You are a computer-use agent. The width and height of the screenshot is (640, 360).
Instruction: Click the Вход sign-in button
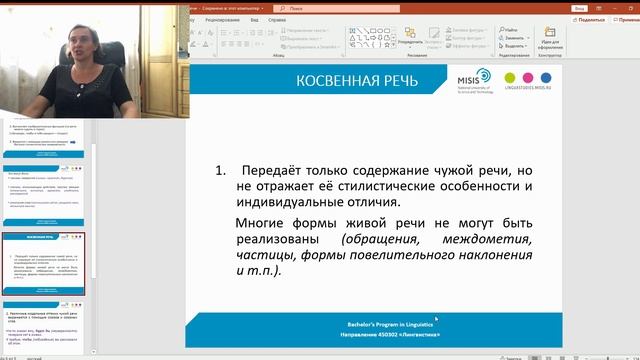(579, 9)
